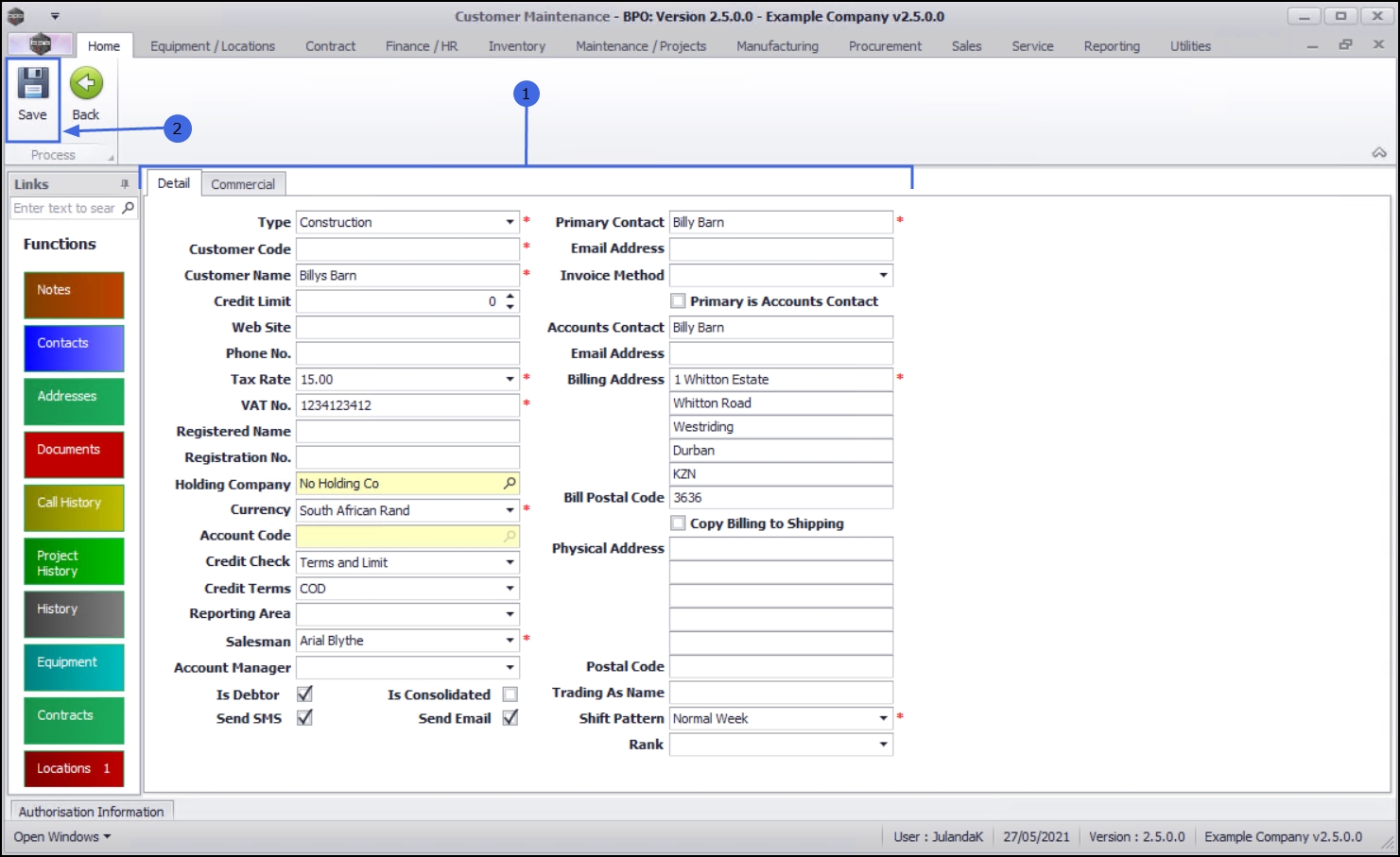Expand the Credit Terms dropdown
The width and height of the screenshot is (1400, 857).
(x=510, y=589)
